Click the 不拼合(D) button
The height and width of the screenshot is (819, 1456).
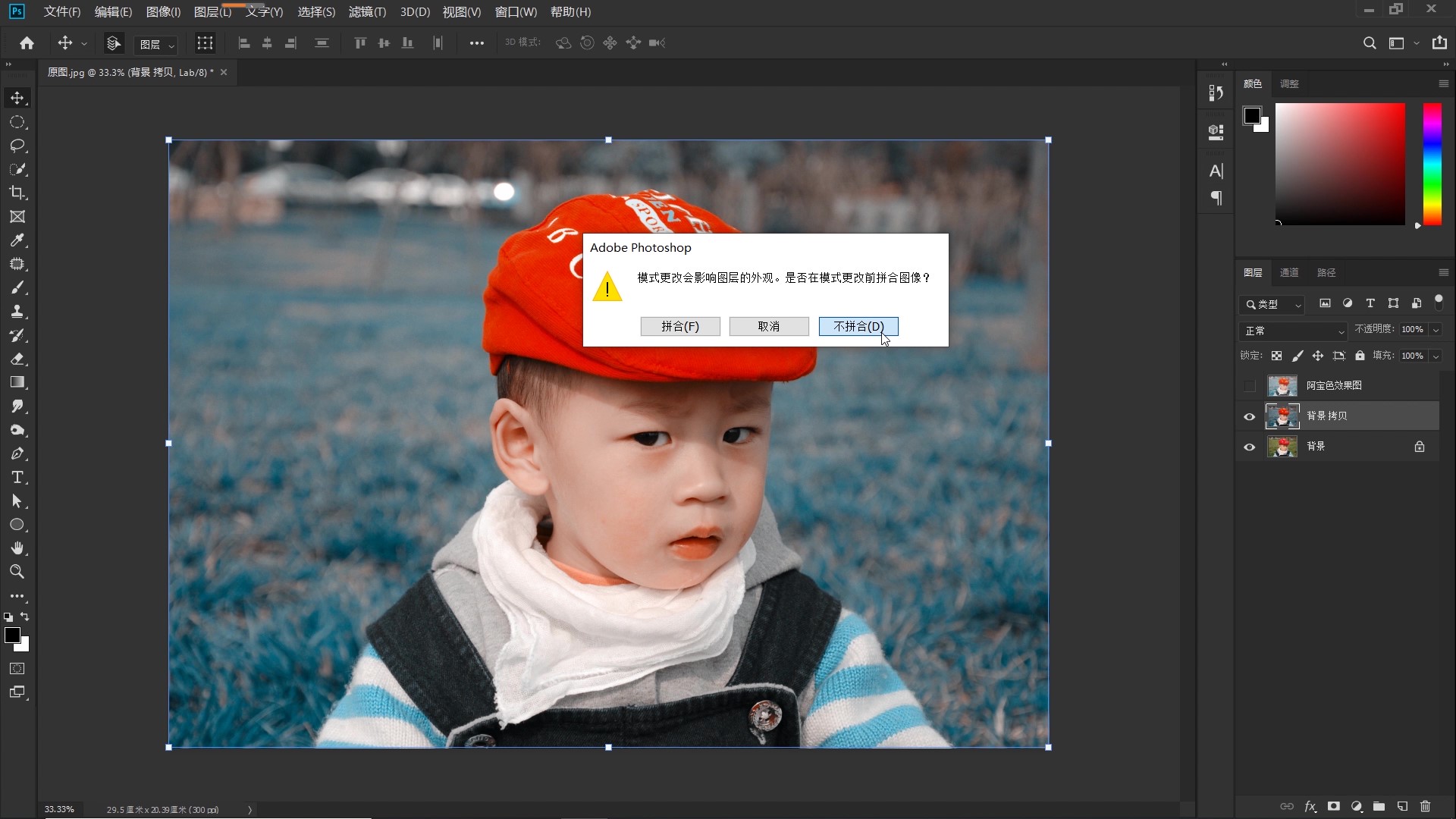pyautogui.click(x=858, y=326)
